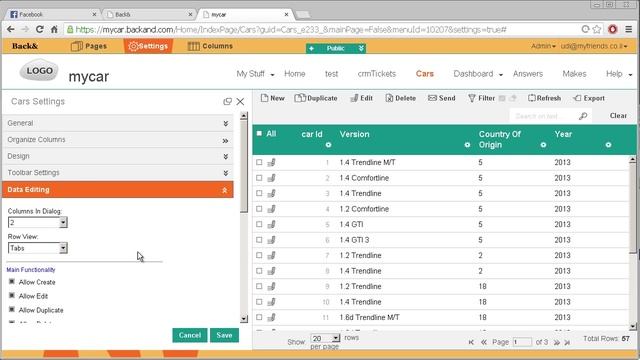
Task: Edit row 1.4 Trendline M/T icon
Action: (271, 162)
